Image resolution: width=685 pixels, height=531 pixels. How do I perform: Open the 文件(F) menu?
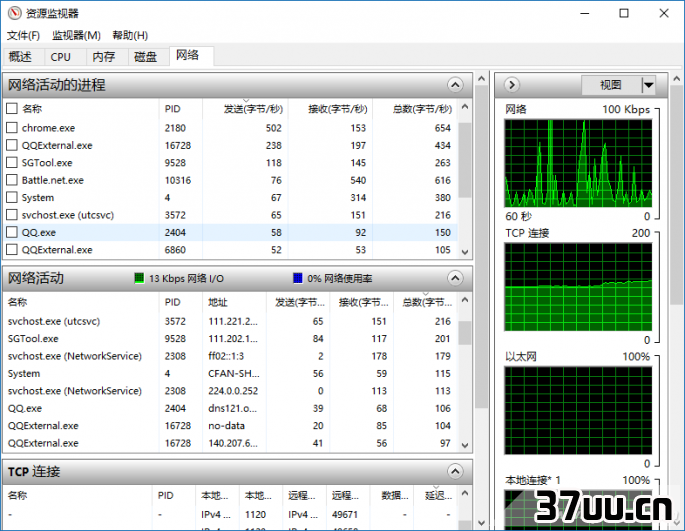[24, 35]
